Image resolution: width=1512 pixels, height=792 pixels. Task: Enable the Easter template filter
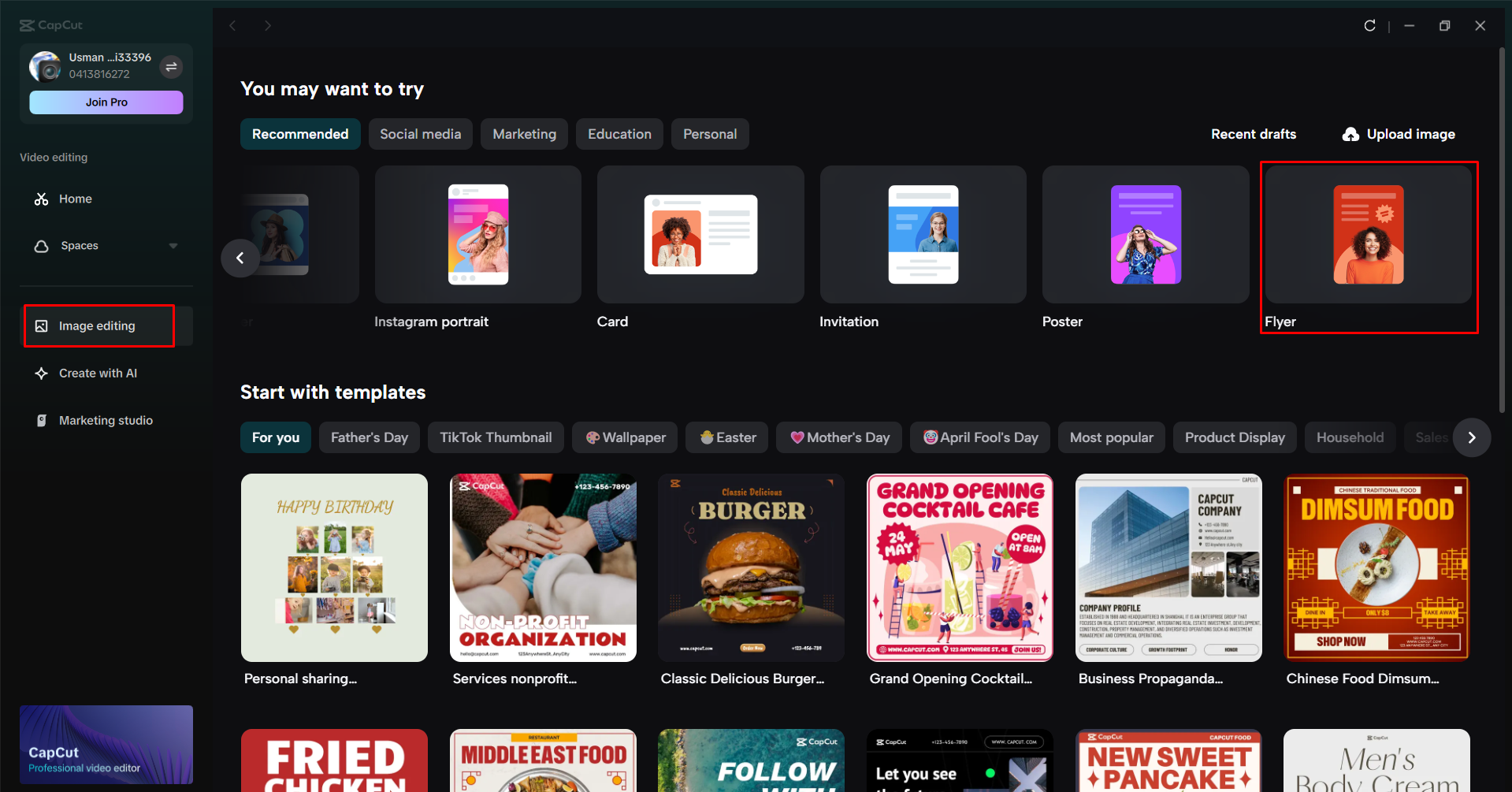pyautogui.click(x=726, y=437)
